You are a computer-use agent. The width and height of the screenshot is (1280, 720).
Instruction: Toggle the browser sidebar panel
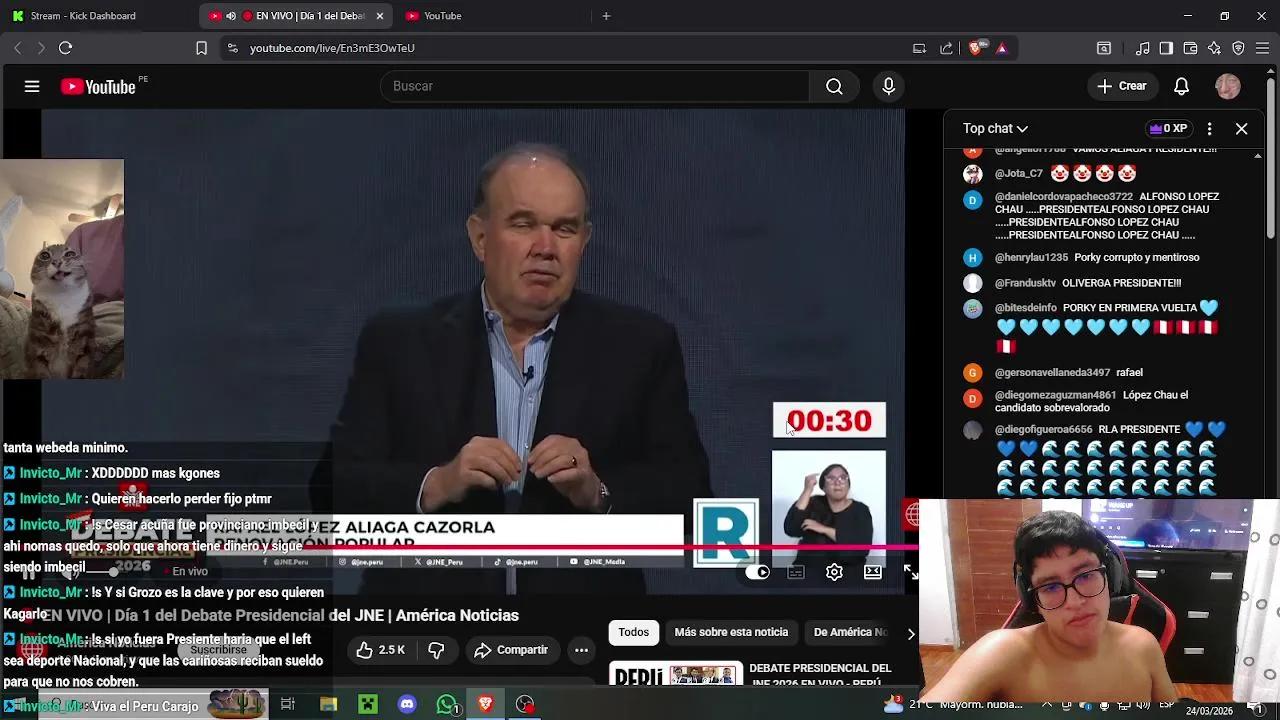(x=1166, y=48)
